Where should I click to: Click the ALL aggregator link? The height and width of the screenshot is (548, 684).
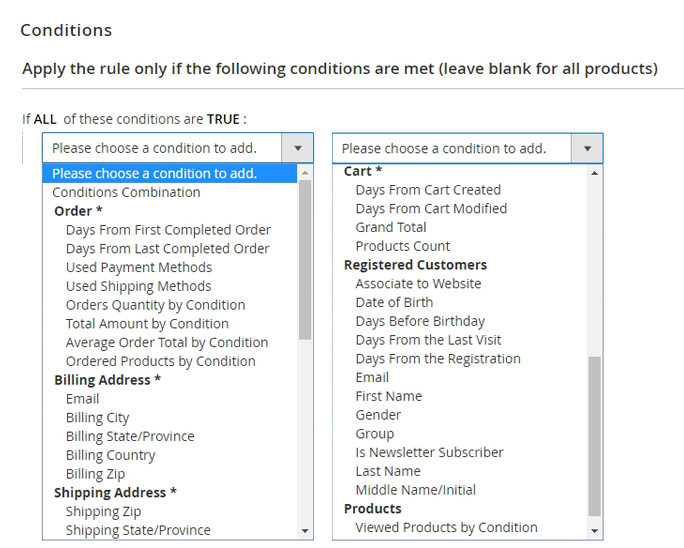45,119
